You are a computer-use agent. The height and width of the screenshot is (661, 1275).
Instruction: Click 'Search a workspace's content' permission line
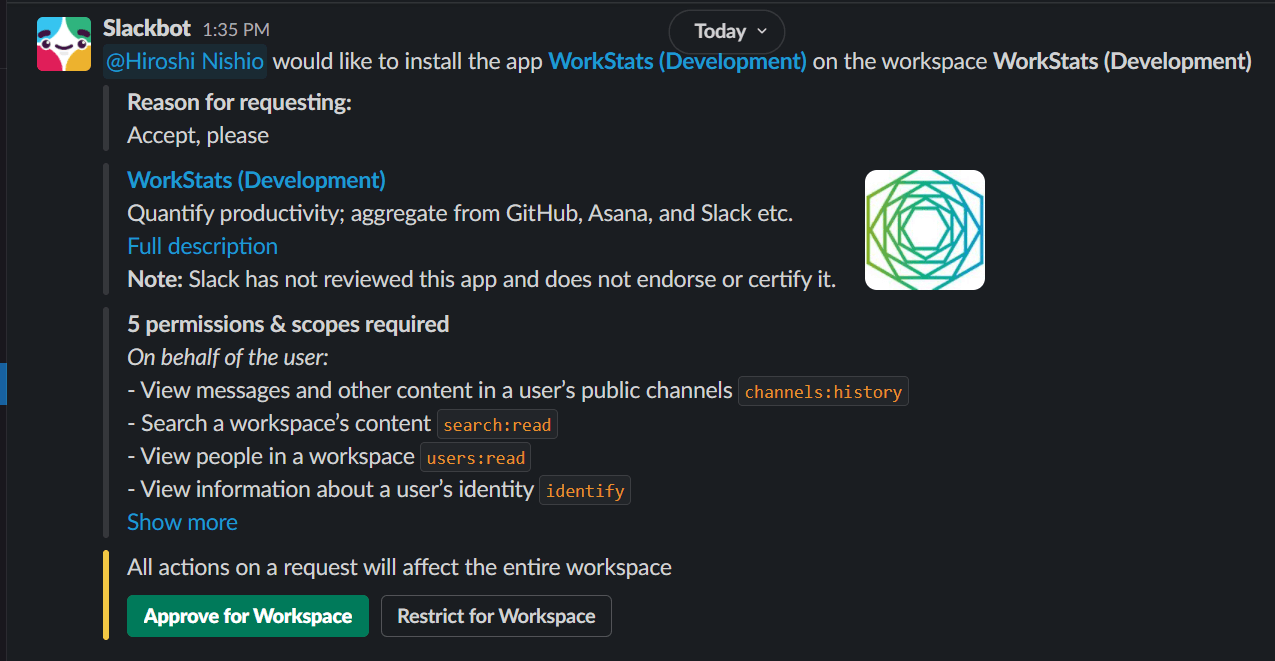pos(279,423)
